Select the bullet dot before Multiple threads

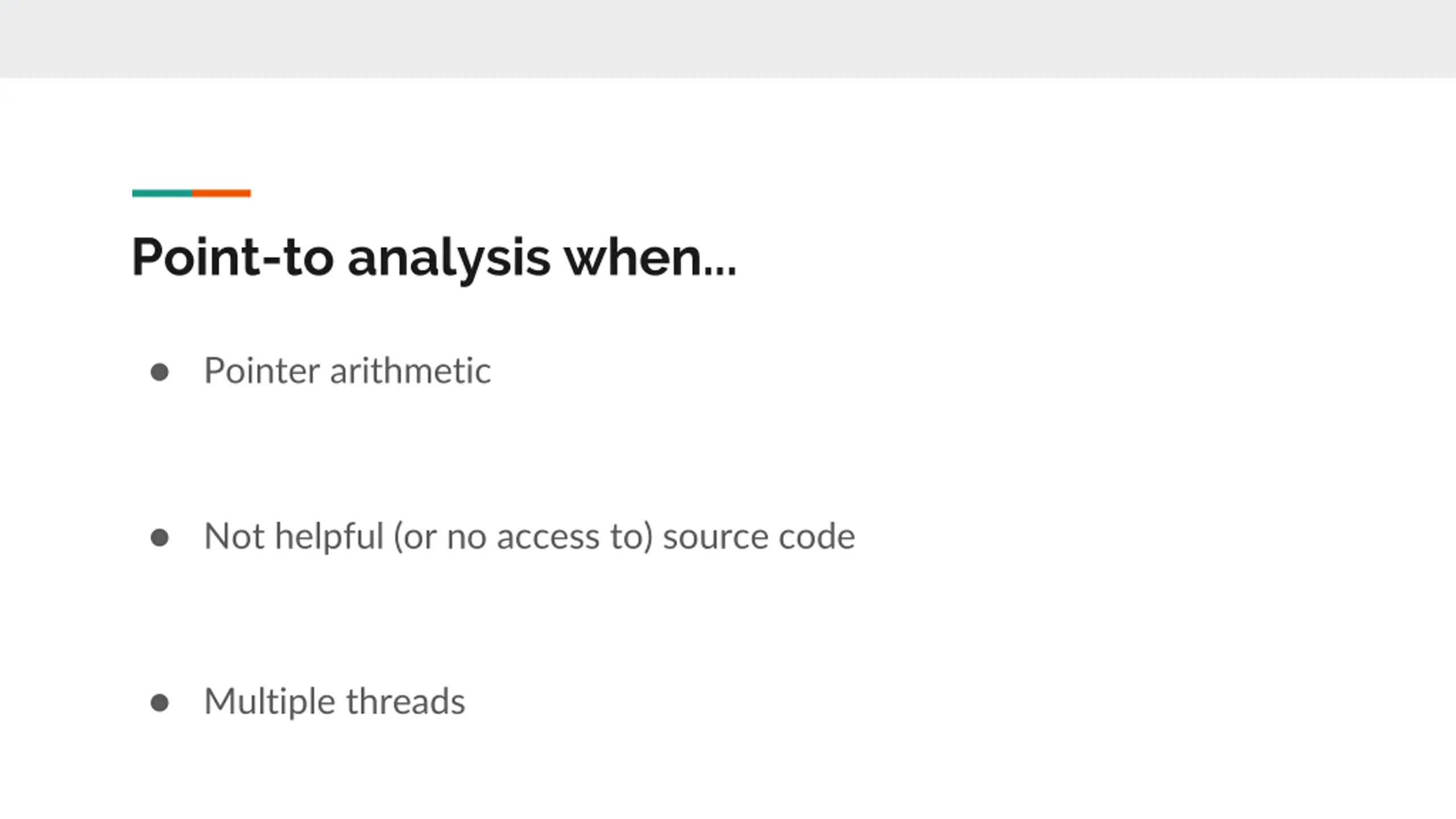[159, 702]
